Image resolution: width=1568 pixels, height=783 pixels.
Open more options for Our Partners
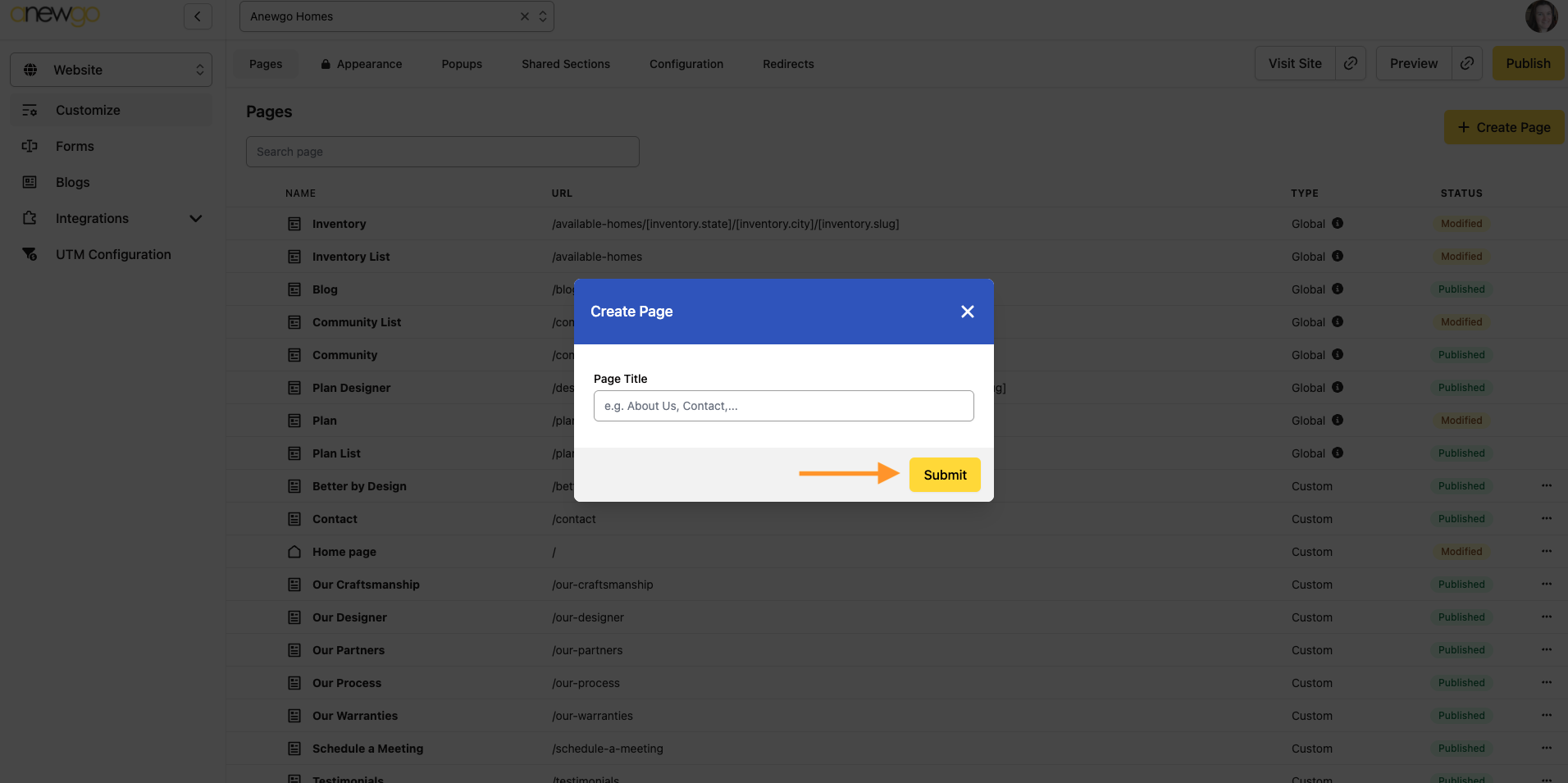1547,649
